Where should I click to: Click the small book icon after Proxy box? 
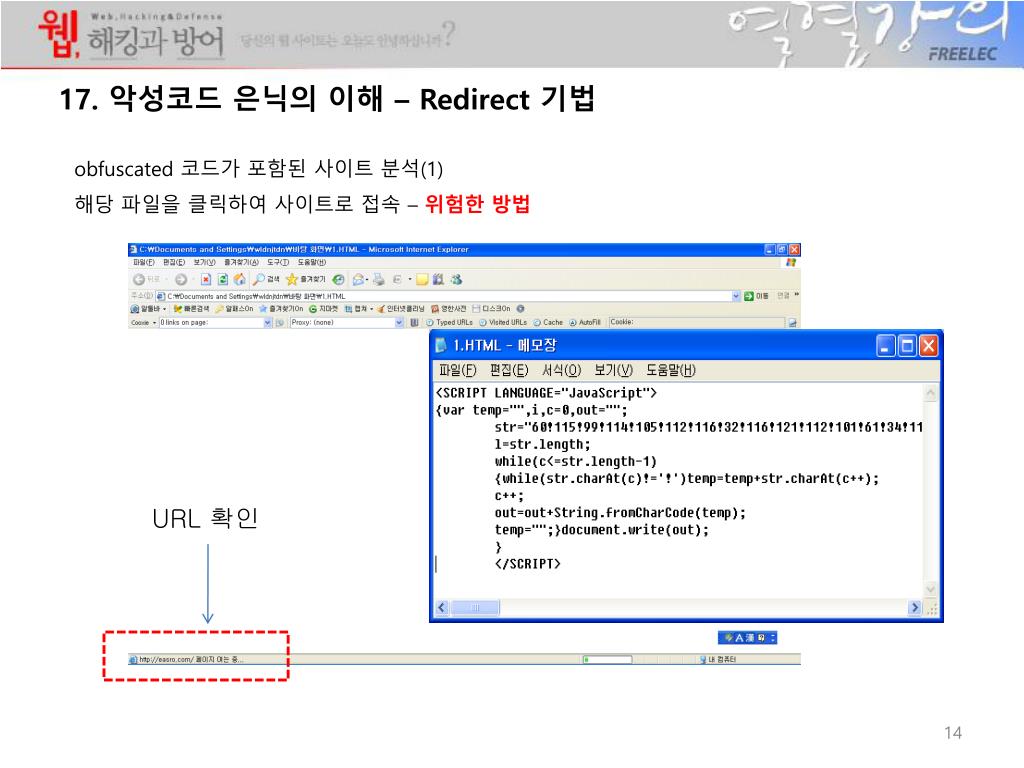point(414,322)
